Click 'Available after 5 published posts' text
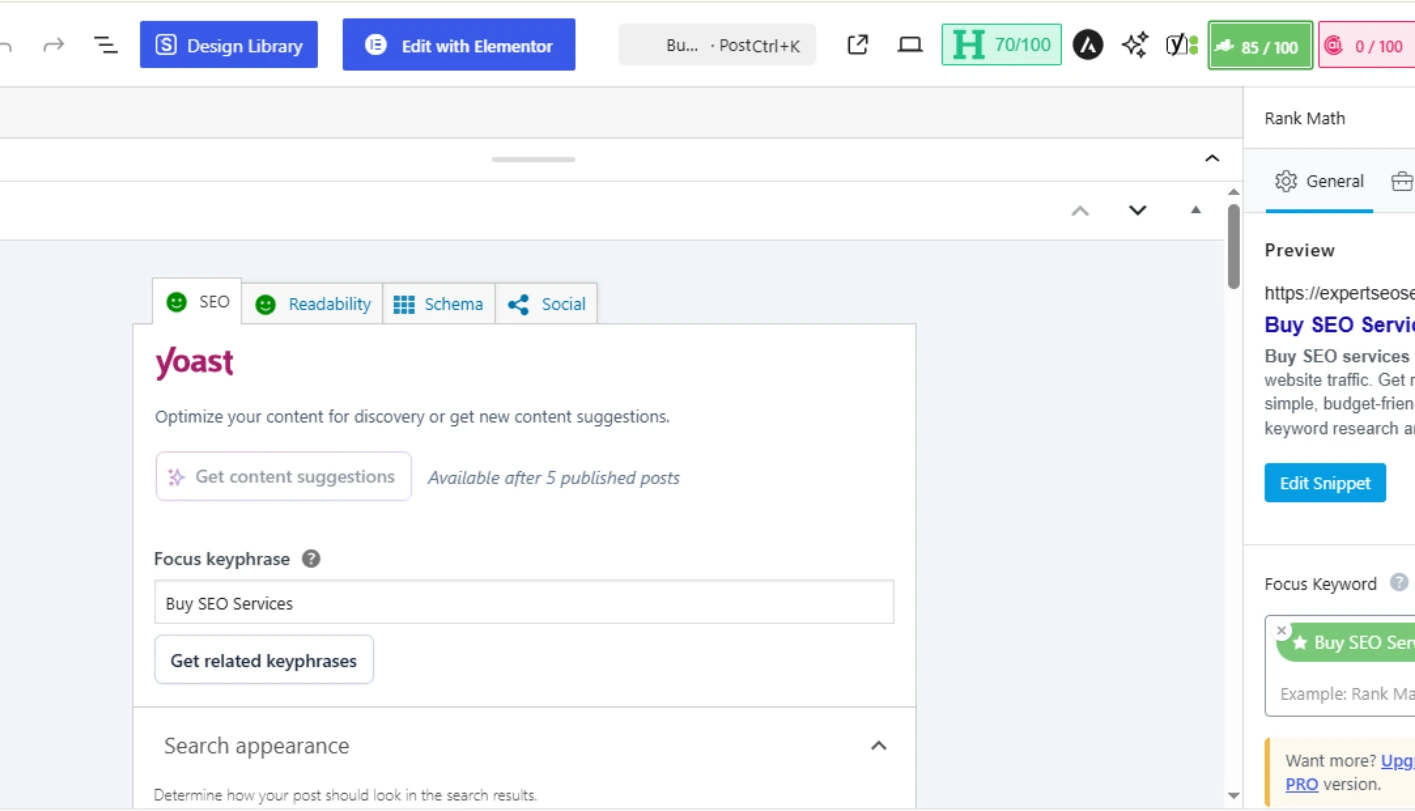The width and height of the screenshot is (1415, 811). [553, 478]
